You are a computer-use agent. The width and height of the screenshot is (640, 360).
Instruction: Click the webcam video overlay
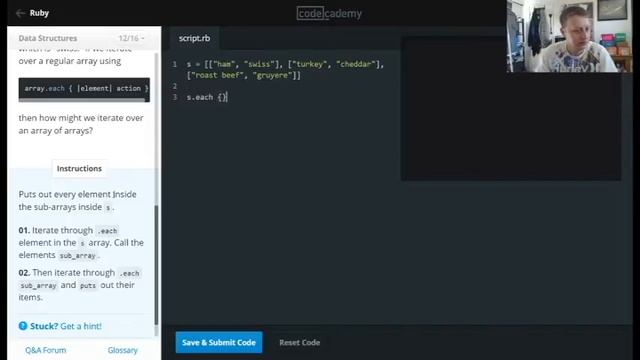point(569,36)
